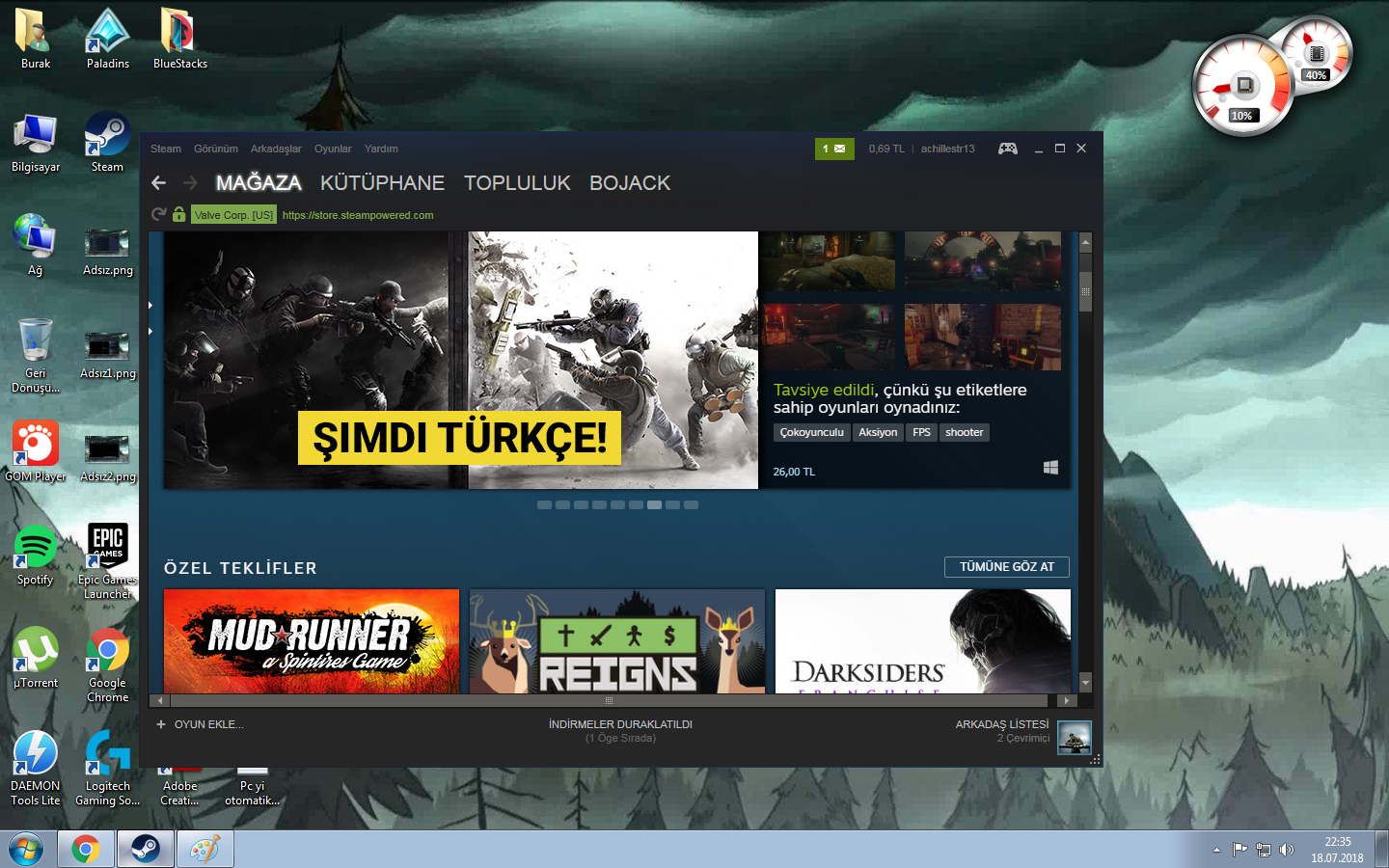The width and height of the screenshot is (1389, 868).
Task: Click the volume speaker icon in system tray
Action: click(x=1286, y=850)
